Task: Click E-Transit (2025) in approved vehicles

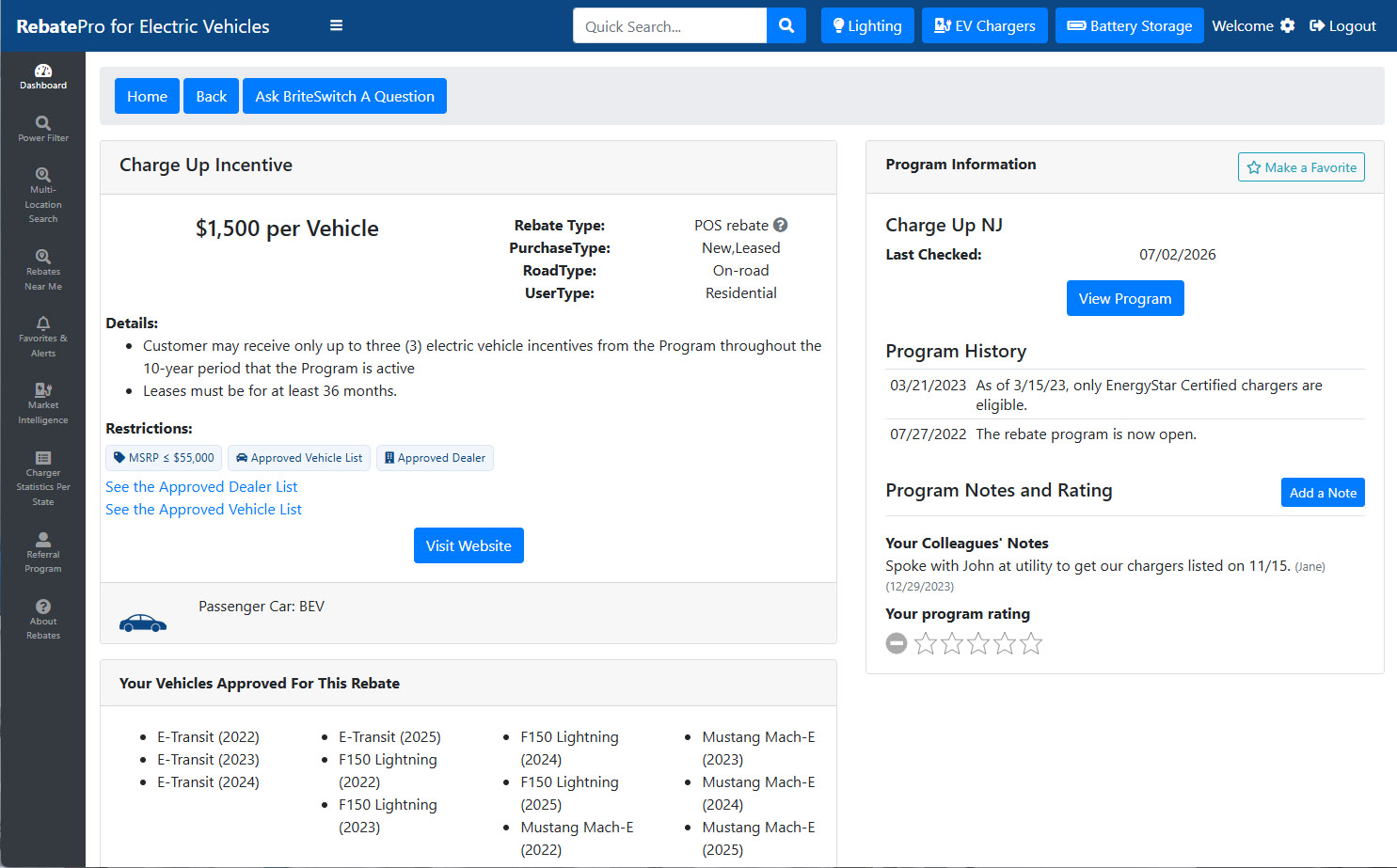Action: click(x=389, y=737)
